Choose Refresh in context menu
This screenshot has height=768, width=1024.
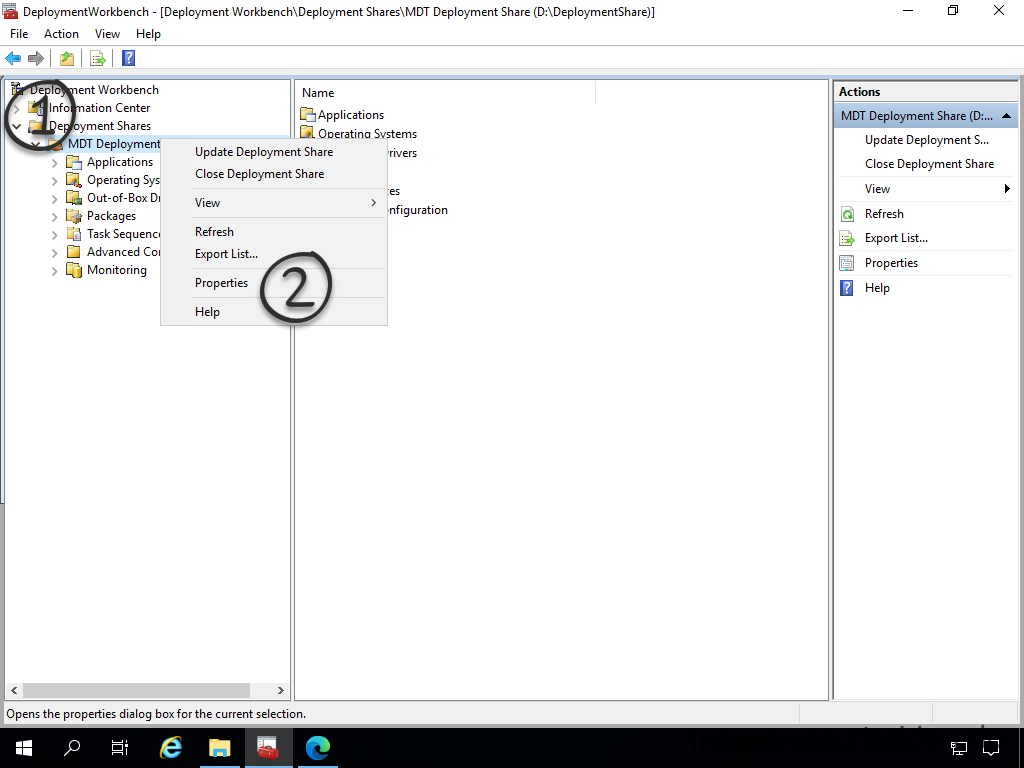(274, 232)
